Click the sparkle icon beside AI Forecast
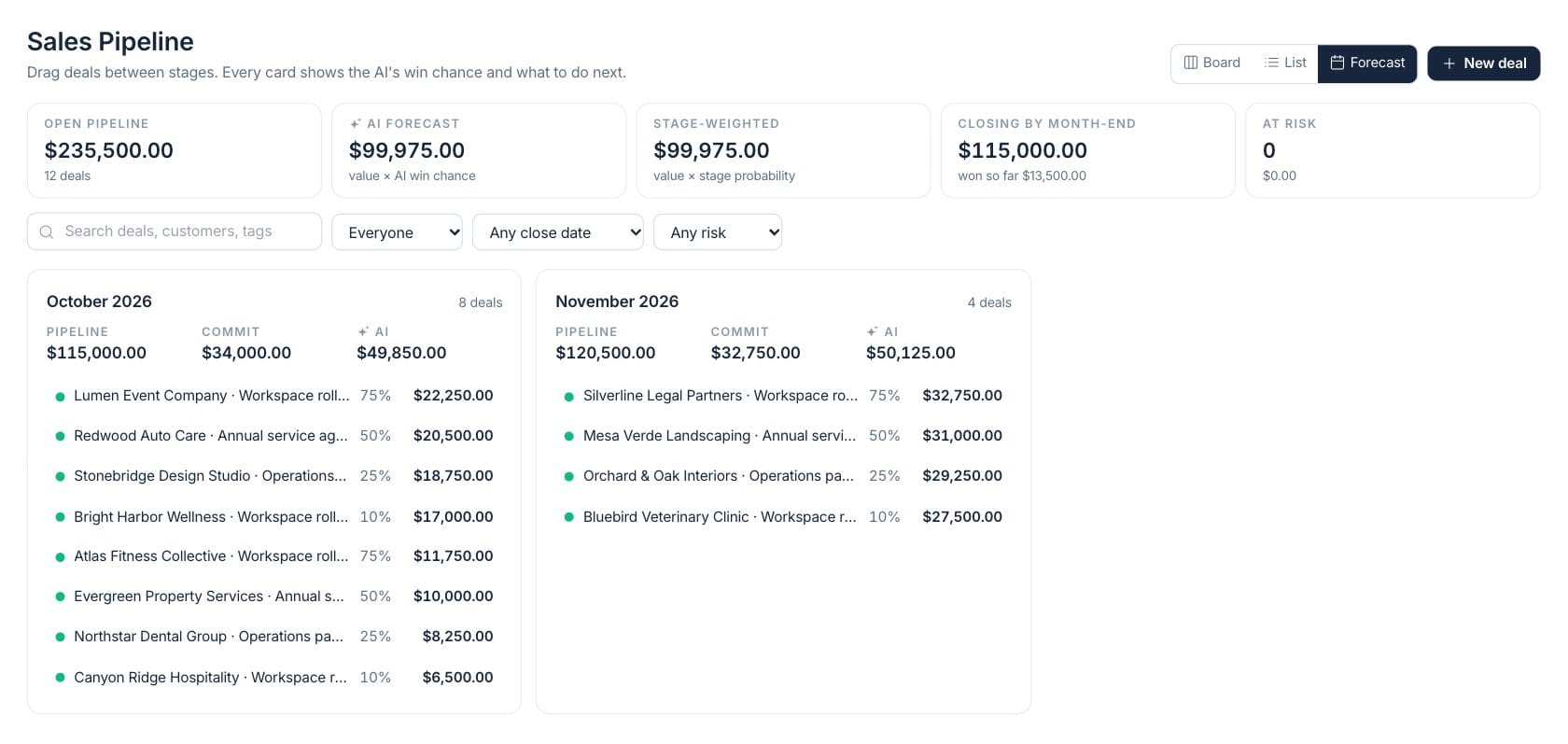 tap(356, 123)
